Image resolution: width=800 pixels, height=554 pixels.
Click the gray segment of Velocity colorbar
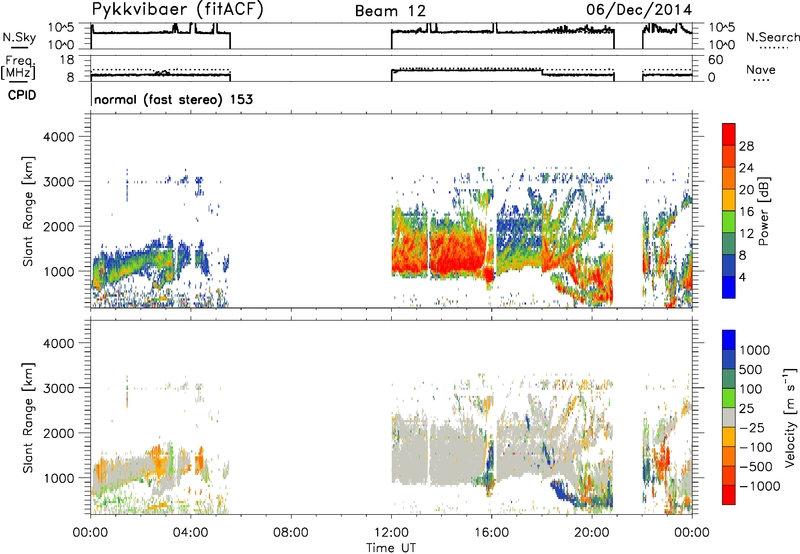coord(729,417)
